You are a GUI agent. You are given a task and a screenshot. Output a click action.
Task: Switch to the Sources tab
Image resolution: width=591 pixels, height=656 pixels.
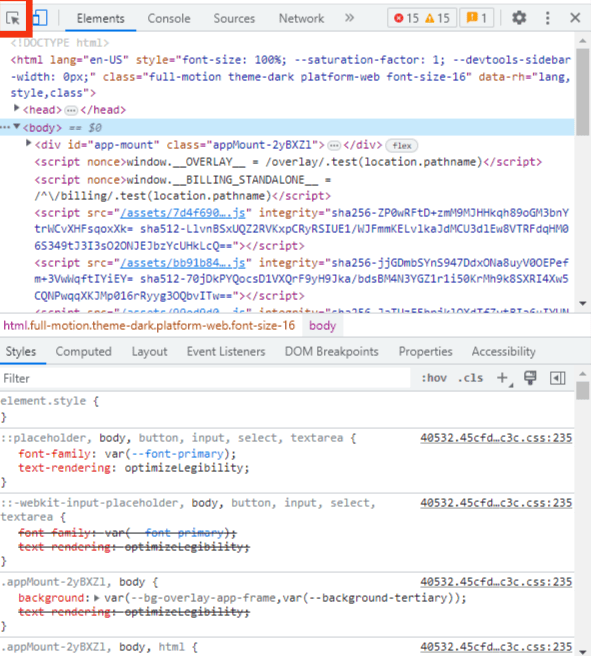[x=234, y=18]
